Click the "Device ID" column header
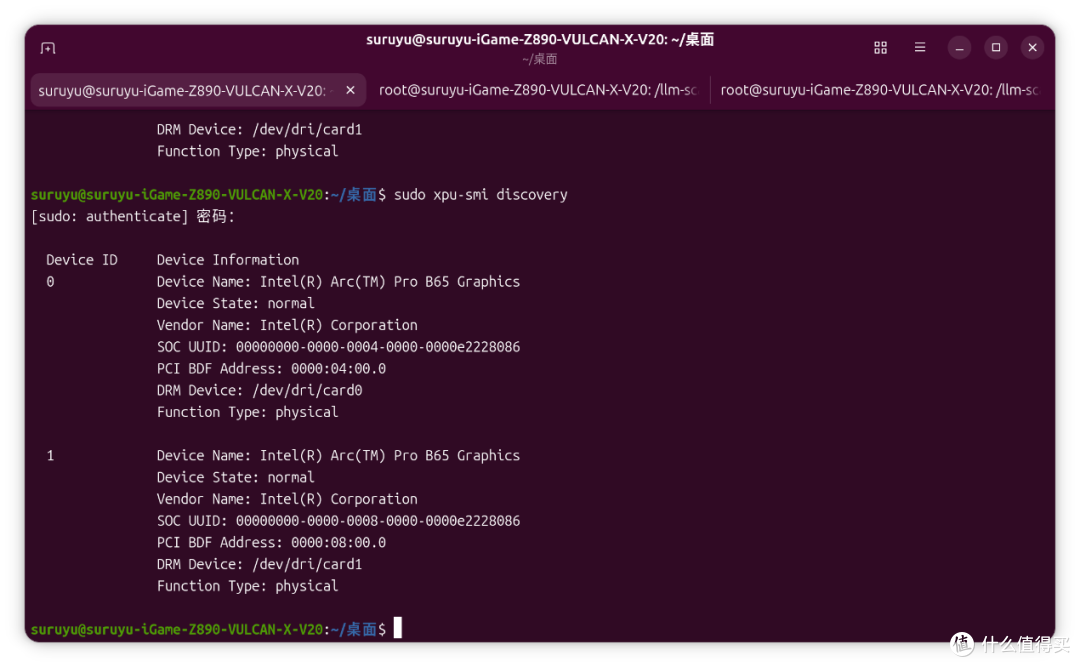This screenshot has height=667, width=1080. [x=82, y=260]
